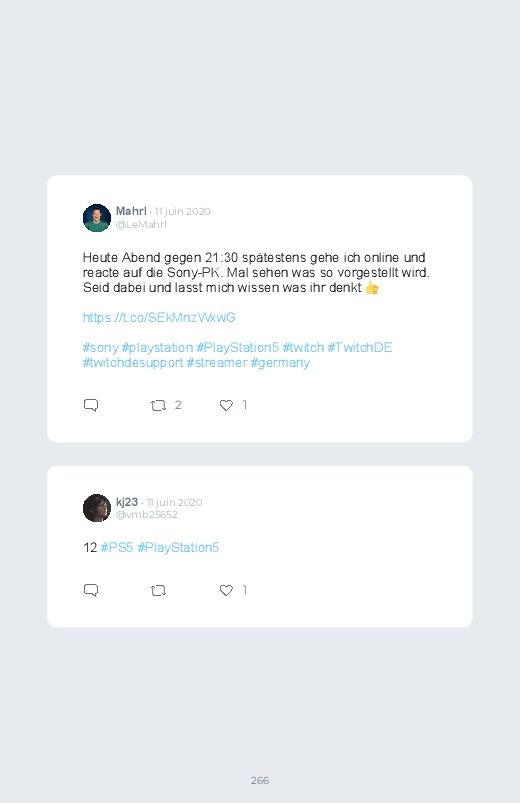Image resolution: width=520 pixels, height=803 pixels.
Task: Open the t.co/SEkMnzWxwG link
Action: point(159,318)
